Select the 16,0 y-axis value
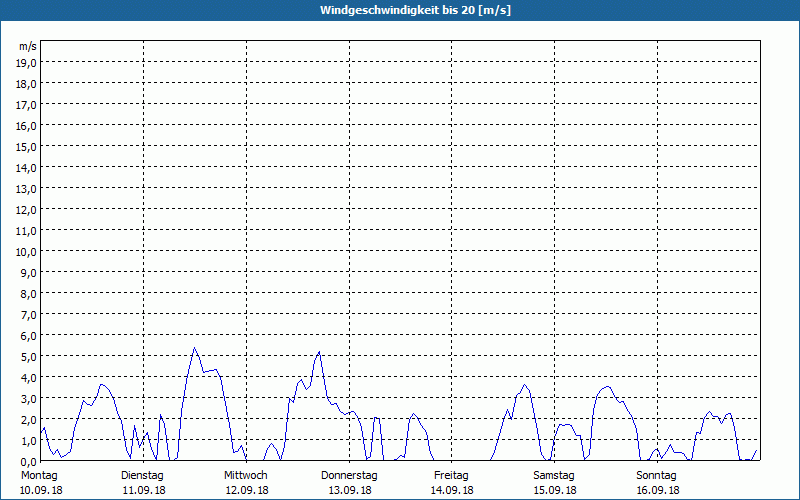Viewport: 800px width, 500px height. coord(26,126)
